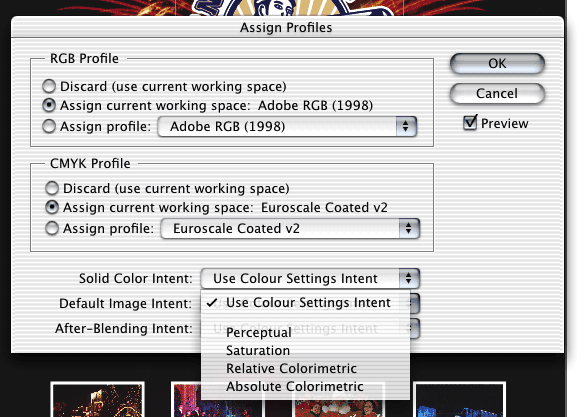Open the Adobe RGB (1998) profile dropdown
The height and width of the screenshot is (417, 584).
pos(287,127)
